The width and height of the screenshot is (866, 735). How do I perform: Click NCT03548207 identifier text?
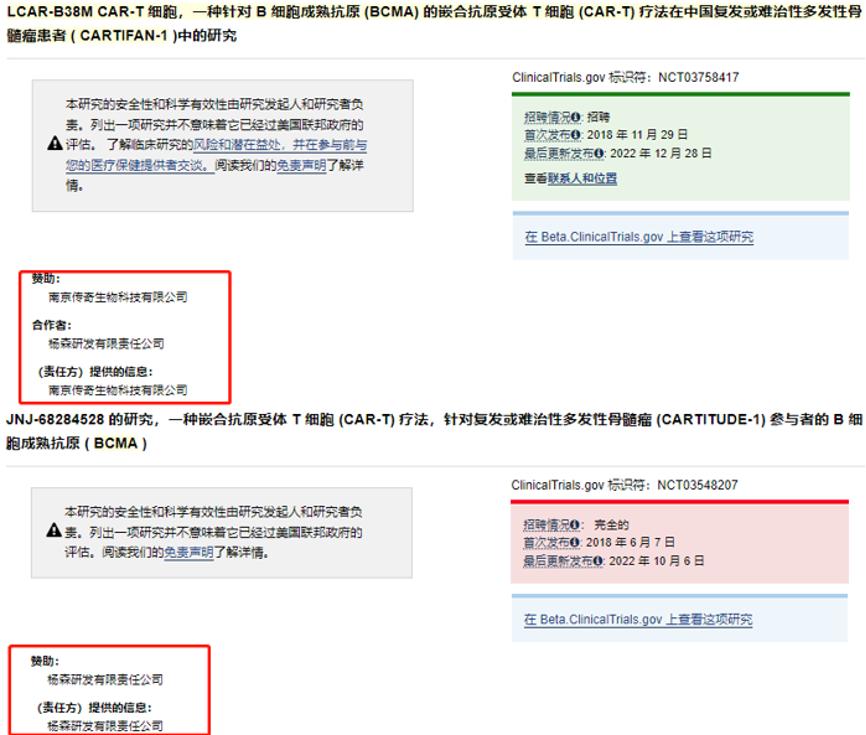697,485
